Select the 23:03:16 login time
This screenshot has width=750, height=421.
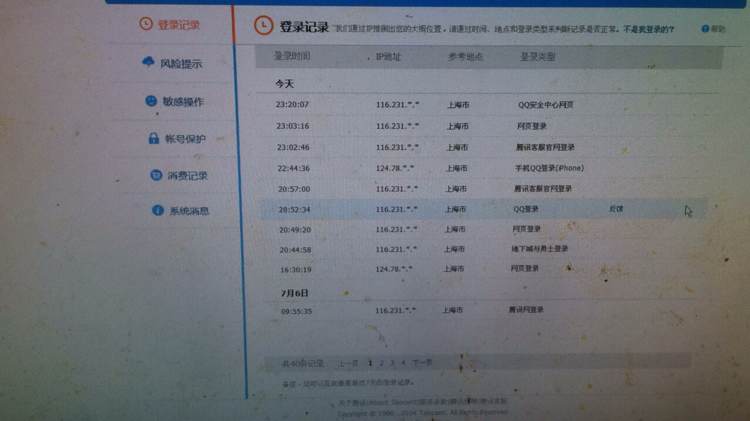click(x=293, y=126)
